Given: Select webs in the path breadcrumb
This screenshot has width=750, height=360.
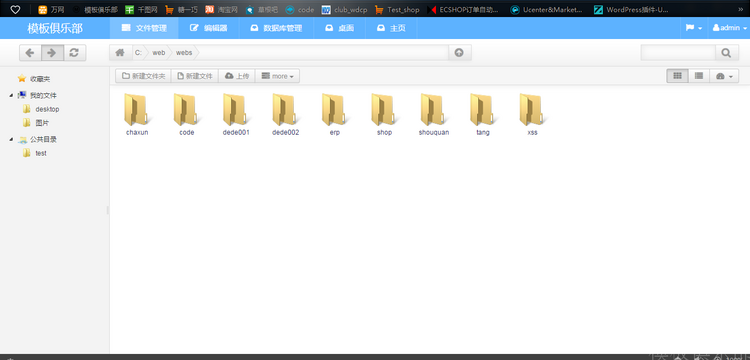Looking at the screenshot, I should pos(184,53).
